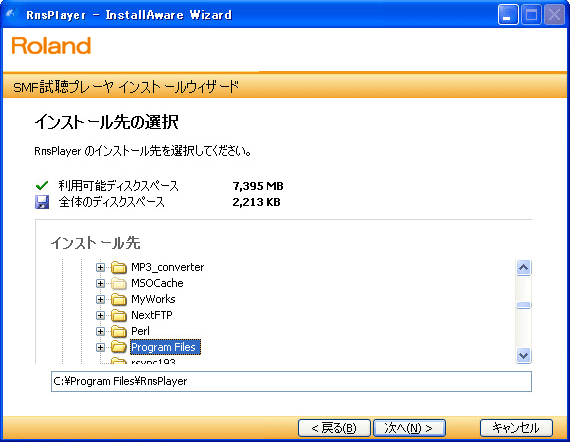Viewport: 570px width, 442px height.
Task: Click the Perl folder icon
Action: coord(119,332)
